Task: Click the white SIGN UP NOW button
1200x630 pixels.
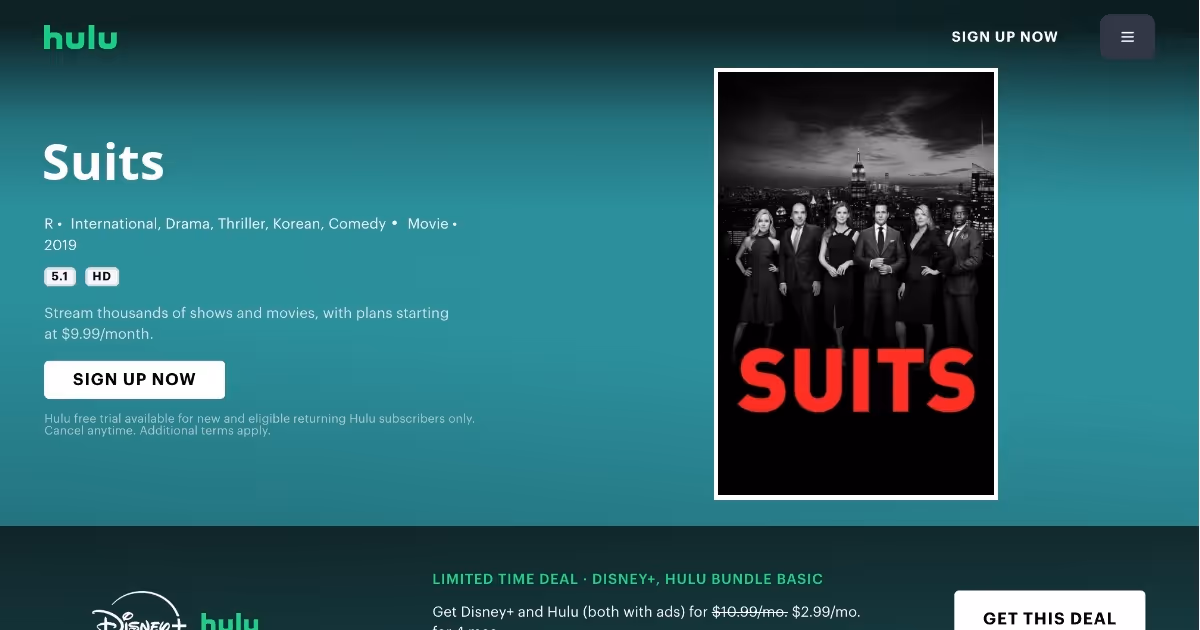Action: point(134,380)
